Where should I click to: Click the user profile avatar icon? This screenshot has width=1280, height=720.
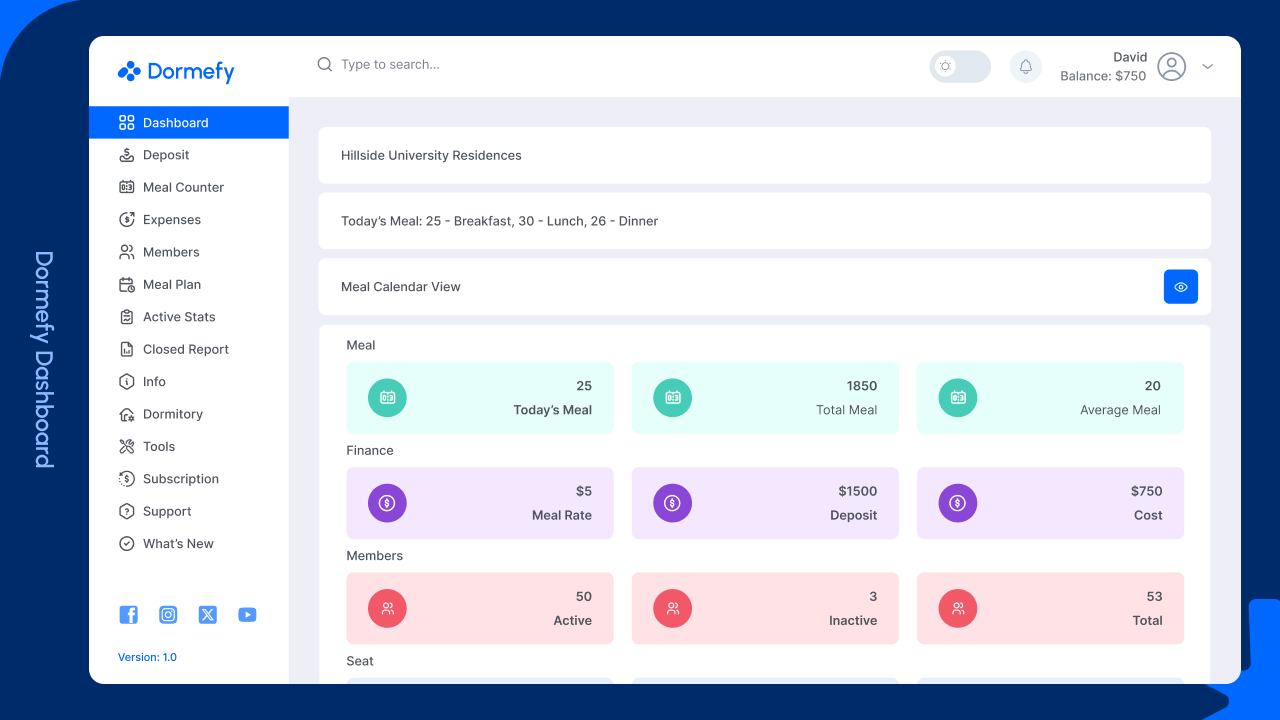(1171, 67)
